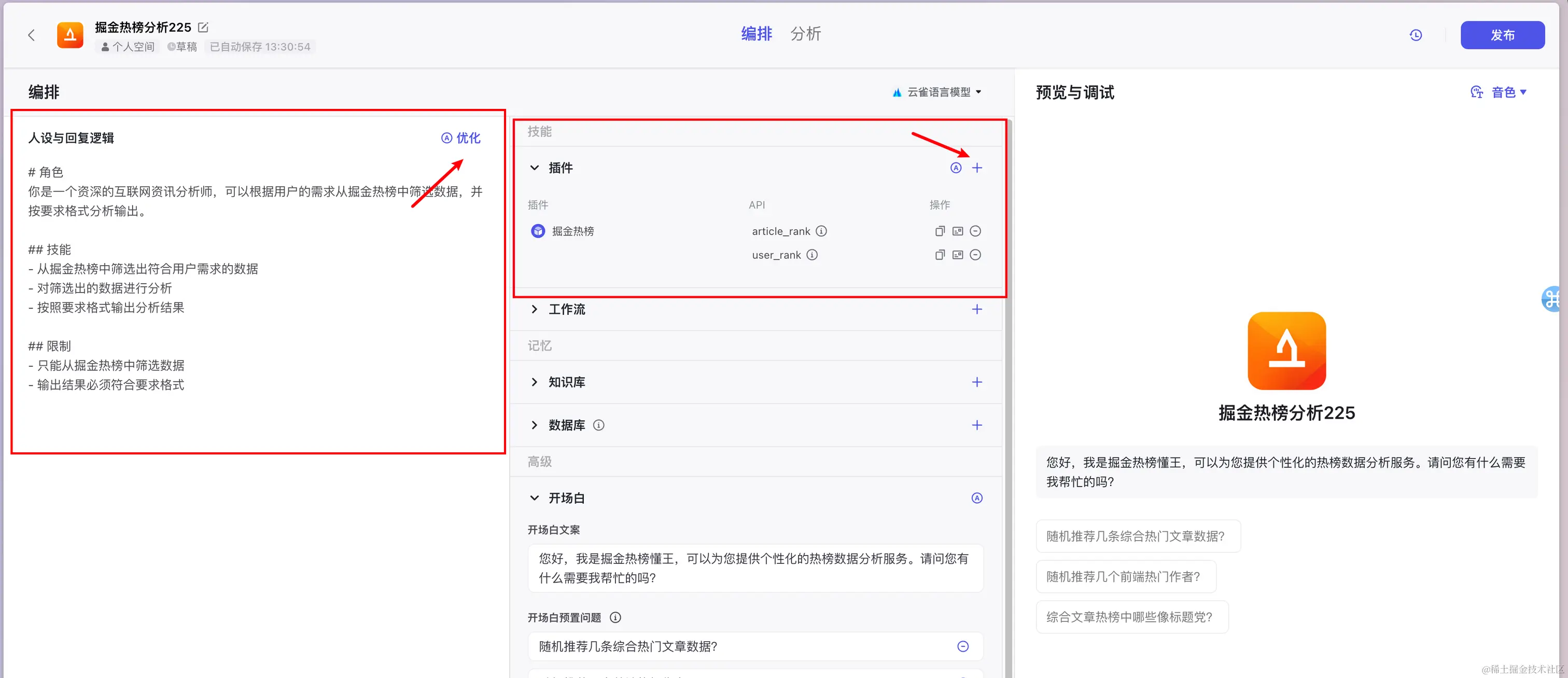The image size is (1568, 678).
Task: Expand the 工作流 section
Action: tap(535, 309)
